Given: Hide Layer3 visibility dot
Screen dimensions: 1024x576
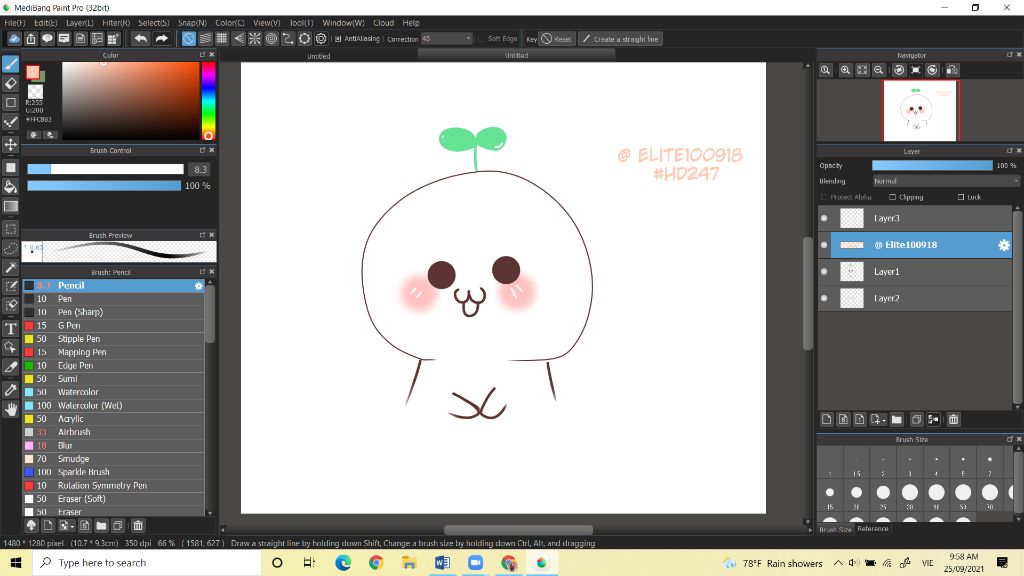Looking at the screenshot, I should click(824, 218).
